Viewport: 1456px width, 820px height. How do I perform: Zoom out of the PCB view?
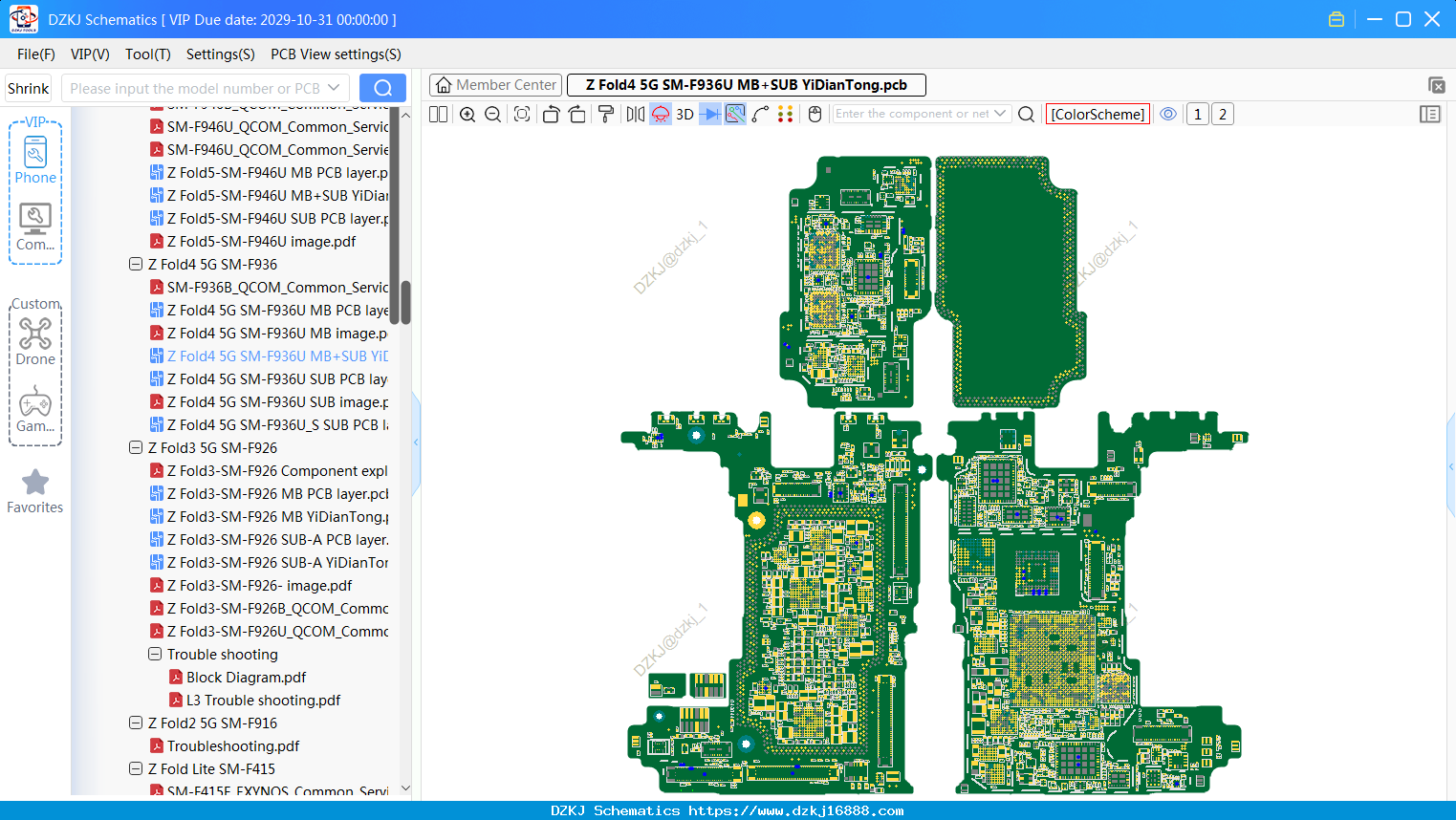[x=493, y=115]
